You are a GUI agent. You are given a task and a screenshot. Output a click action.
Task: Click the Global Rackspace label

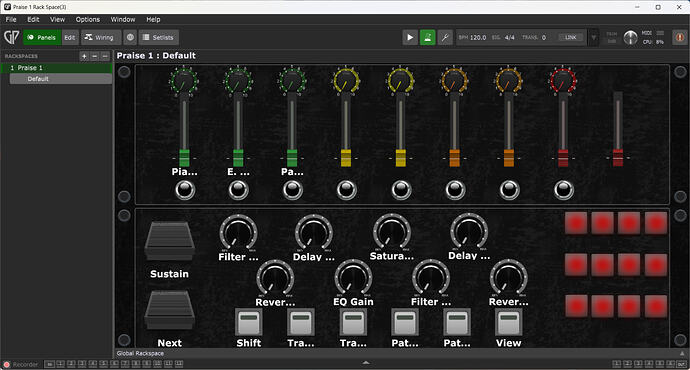(140, 353)
